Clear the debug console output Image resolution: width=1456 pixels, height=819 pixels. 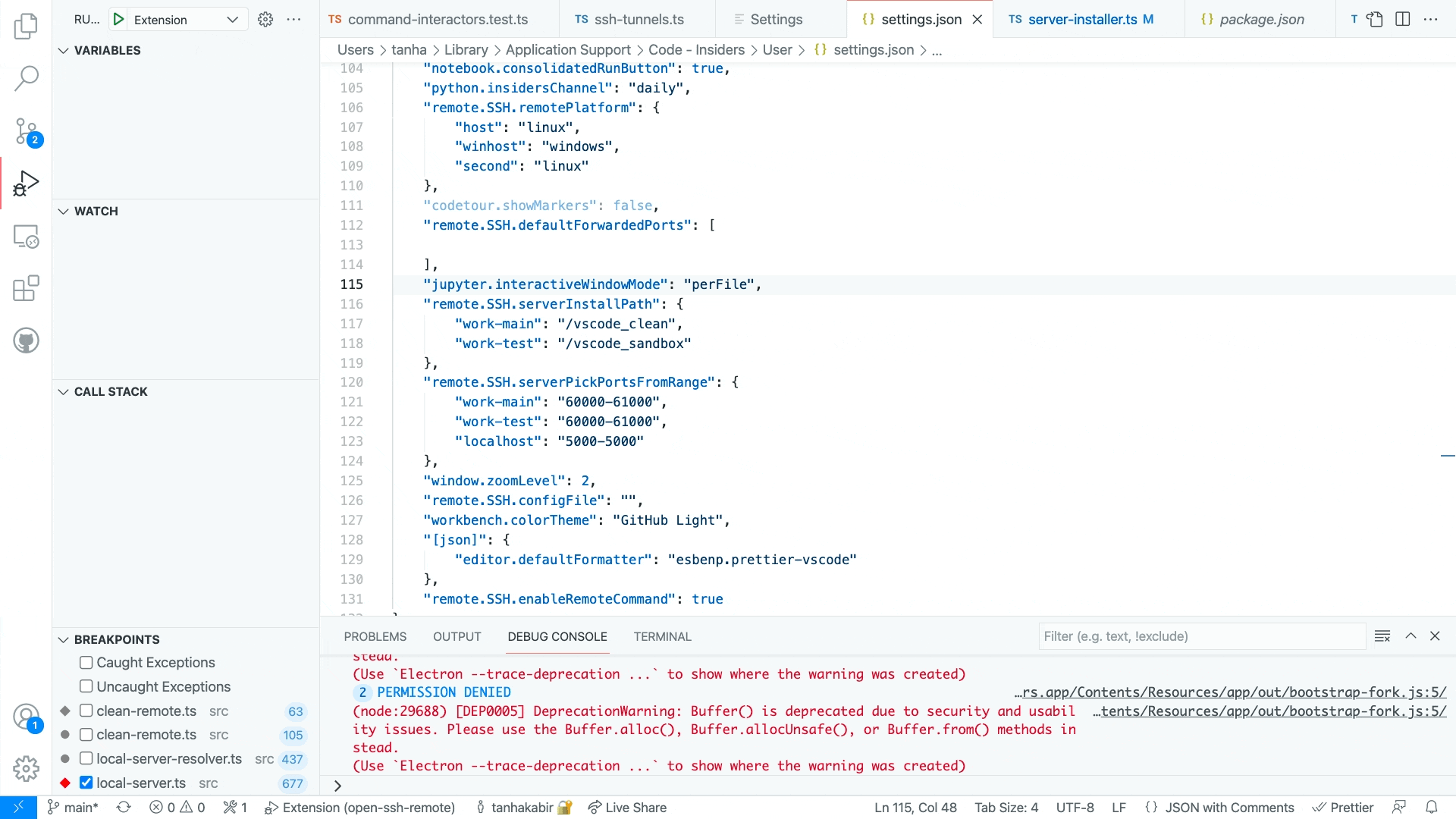[1382, 636]
